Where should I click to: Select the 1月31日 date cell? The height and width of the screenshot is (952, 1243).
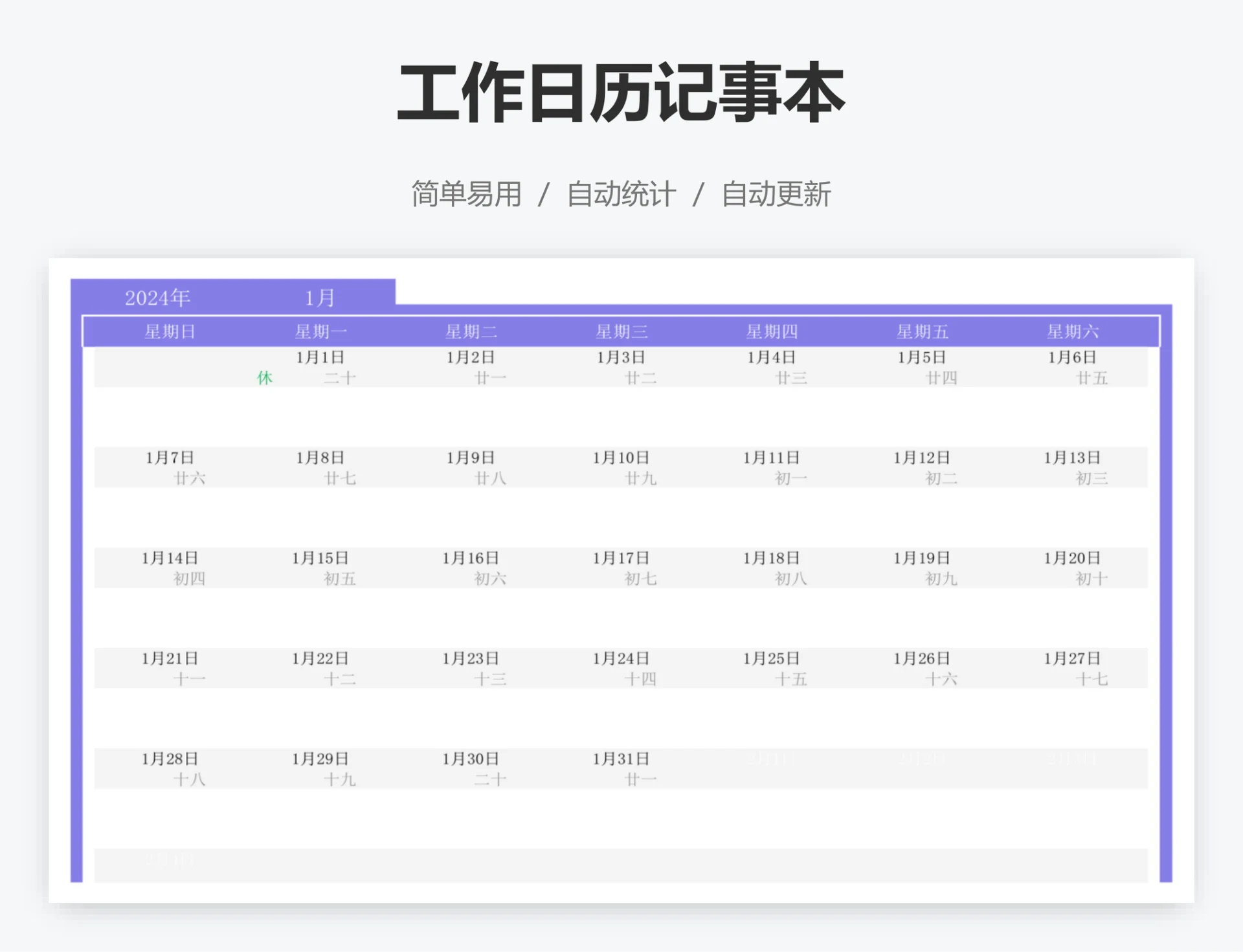[x=621, y=758]
